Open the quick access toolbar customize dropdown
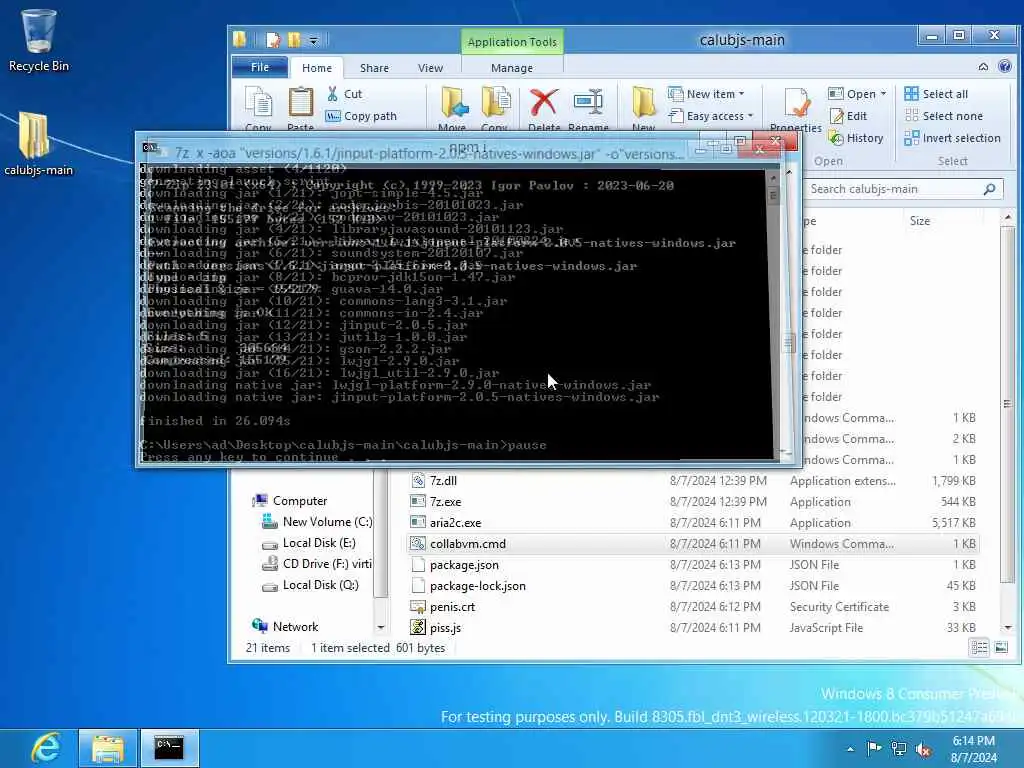 pos(313,41)
